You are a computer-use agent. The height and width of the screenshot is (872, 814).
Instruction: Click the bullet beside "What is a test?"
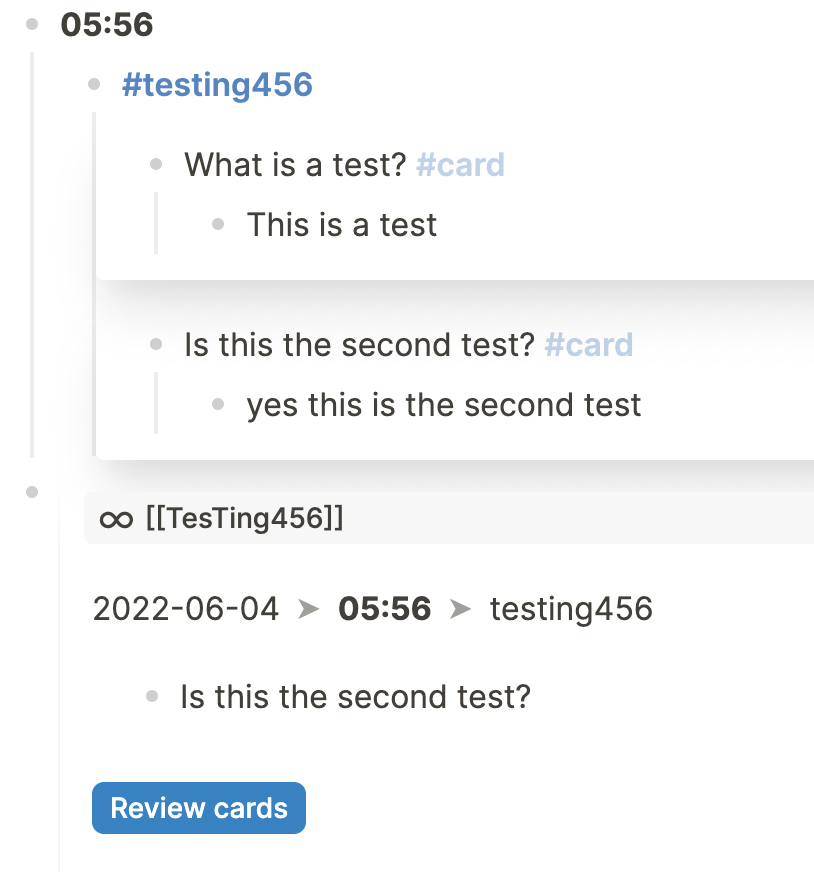click(x=156, y=164)
